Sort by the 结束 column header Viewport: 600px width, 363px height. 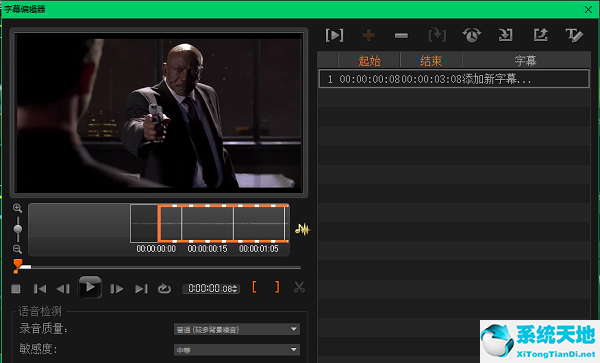coord(431,60)
